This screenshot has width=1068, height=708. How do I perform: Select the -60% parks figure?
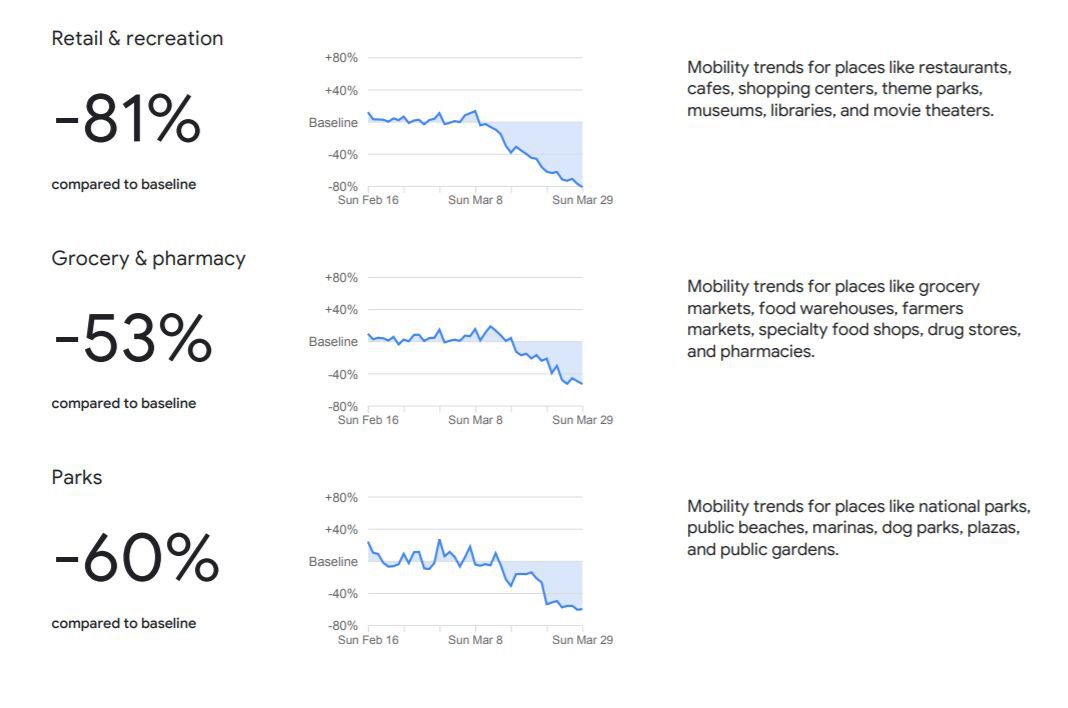pos(136,559)
